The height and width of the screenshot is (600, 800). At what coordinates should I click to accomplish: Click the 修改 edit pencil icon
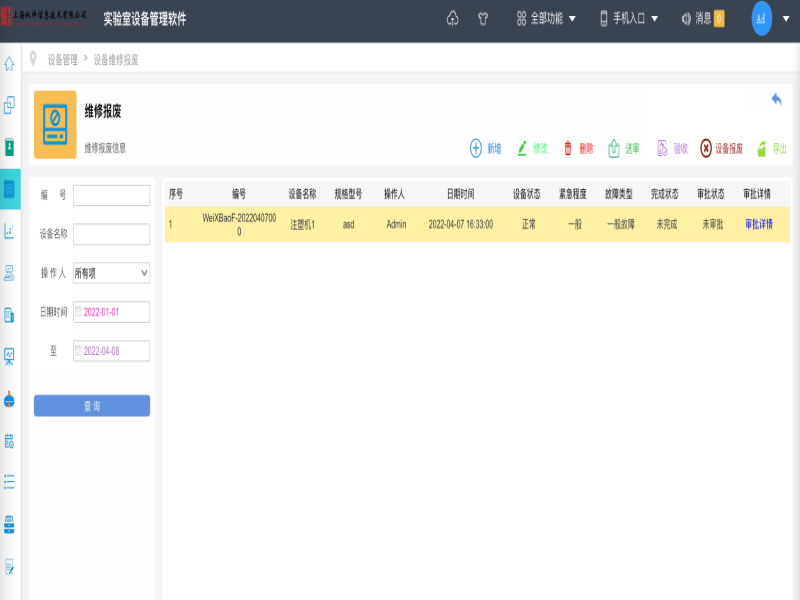(x=522, y=149)
